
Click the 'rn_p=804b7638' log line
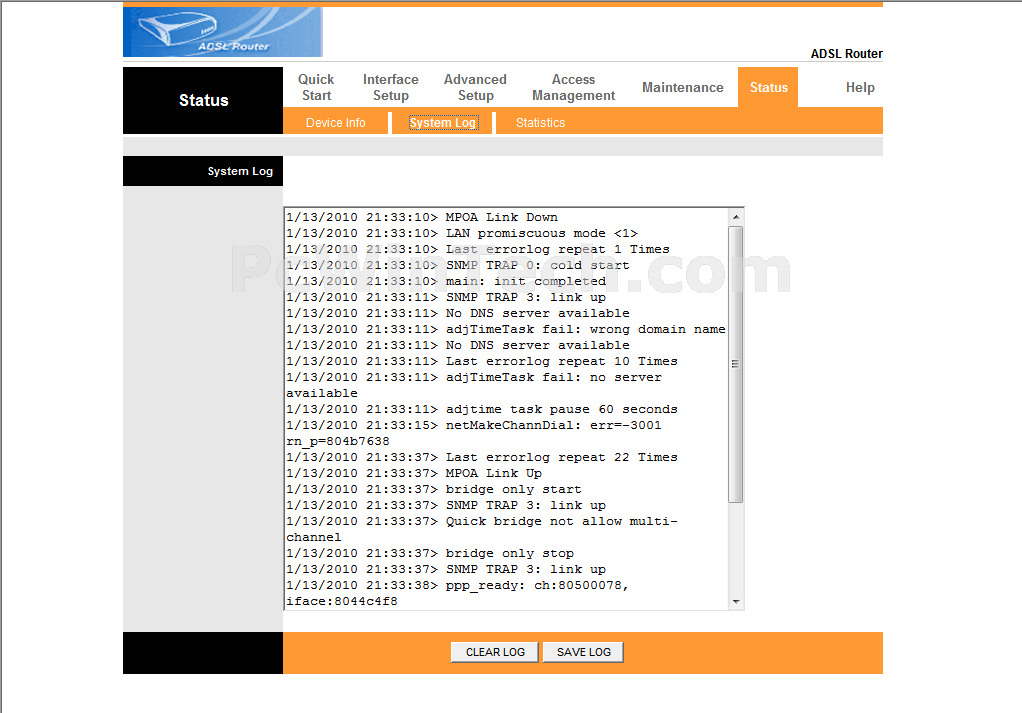coord(338,441)
